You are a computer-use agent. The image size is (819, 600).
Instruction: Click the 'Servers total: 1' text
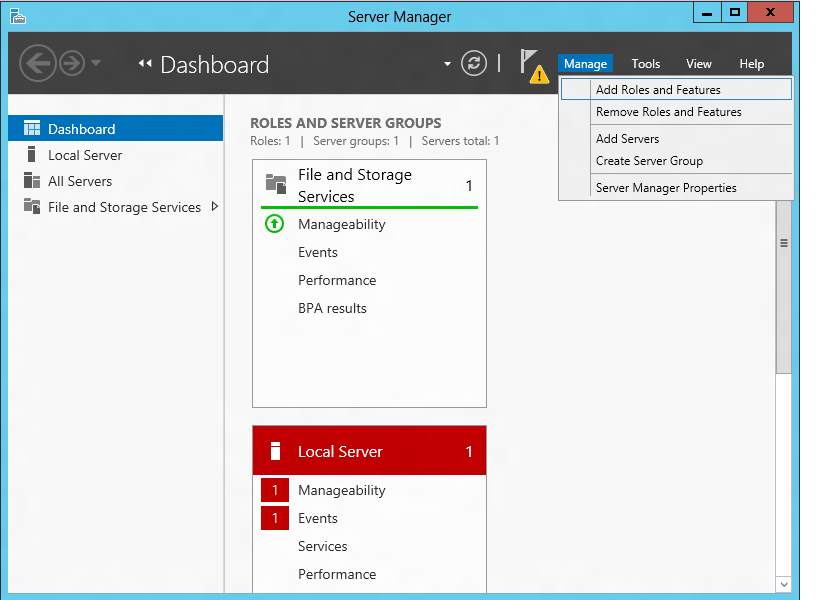[x=460, y=141]
